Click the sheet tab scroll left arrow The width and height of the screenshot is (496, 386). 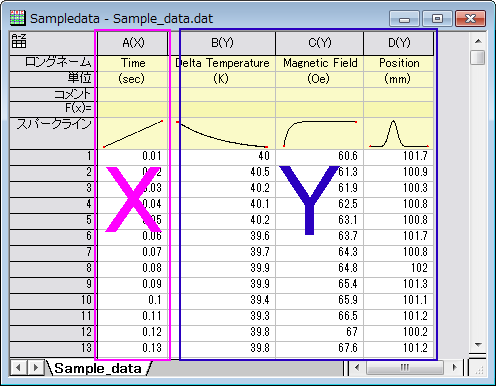point(19,368)
